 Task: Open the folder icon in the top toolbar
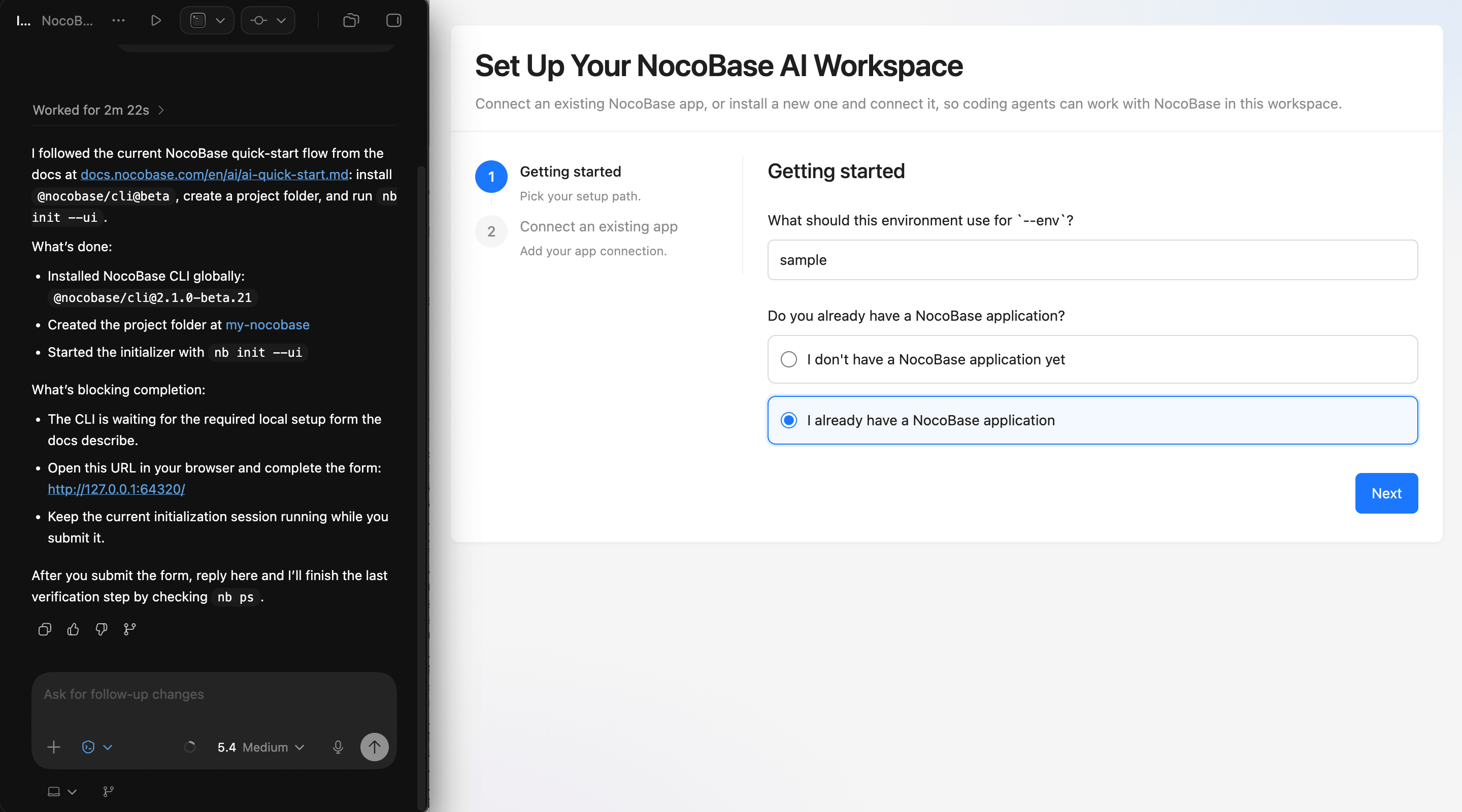point(350,20)
